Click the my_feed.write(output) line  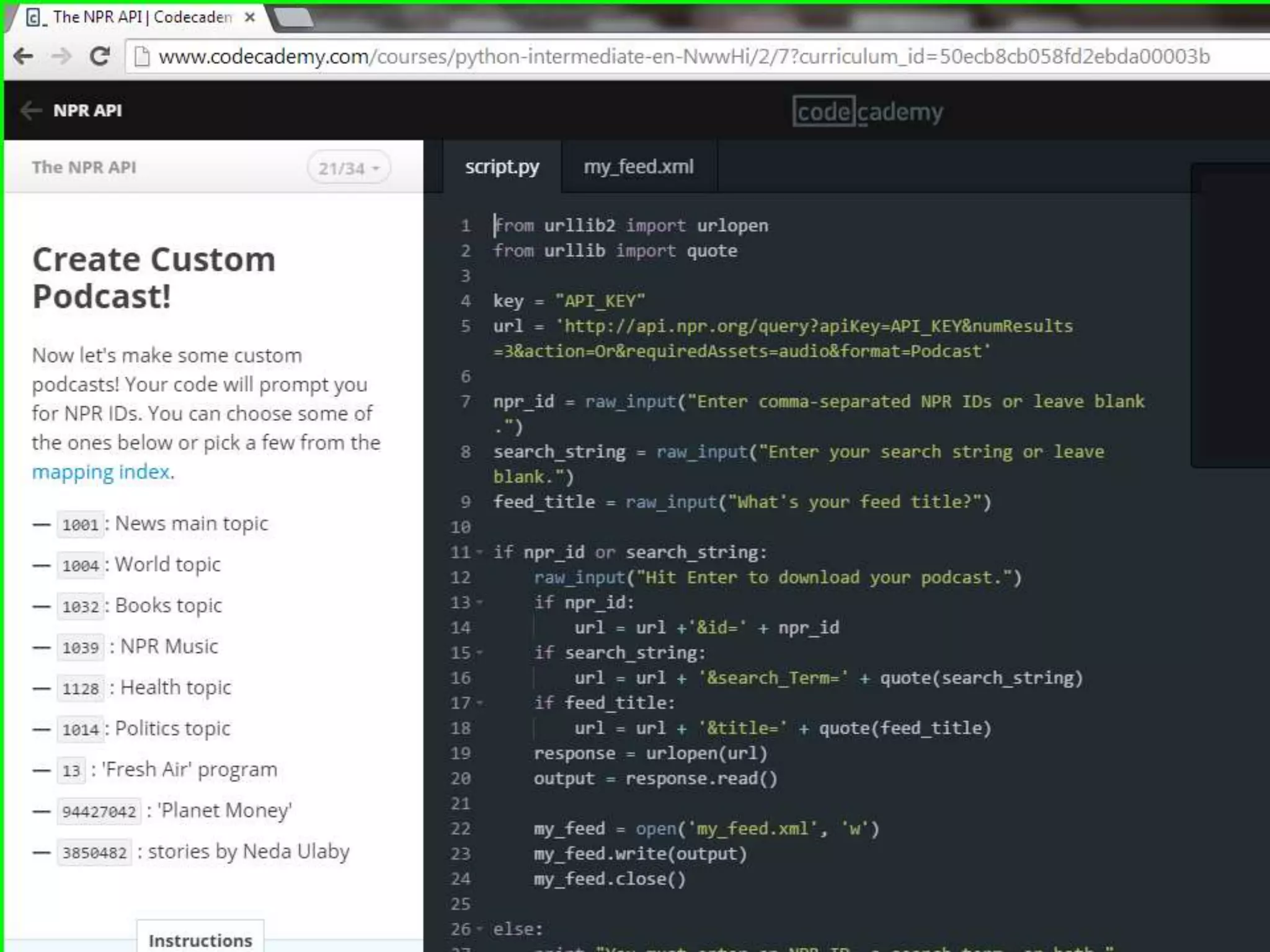pos(641,854)
